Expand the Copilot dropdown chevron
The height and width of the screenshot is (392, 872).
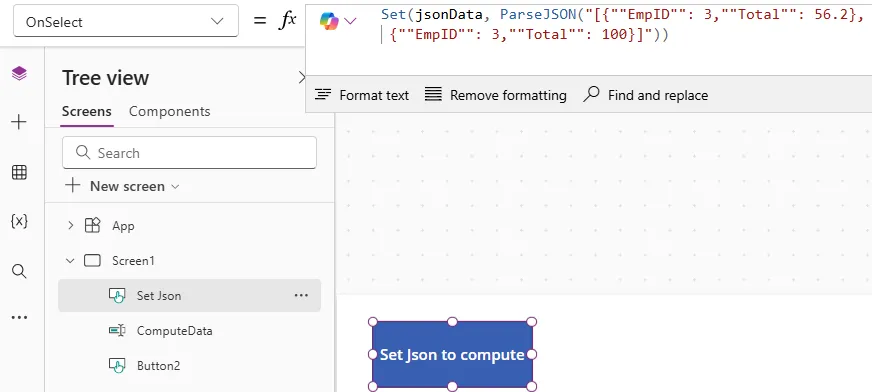(350, 22)
